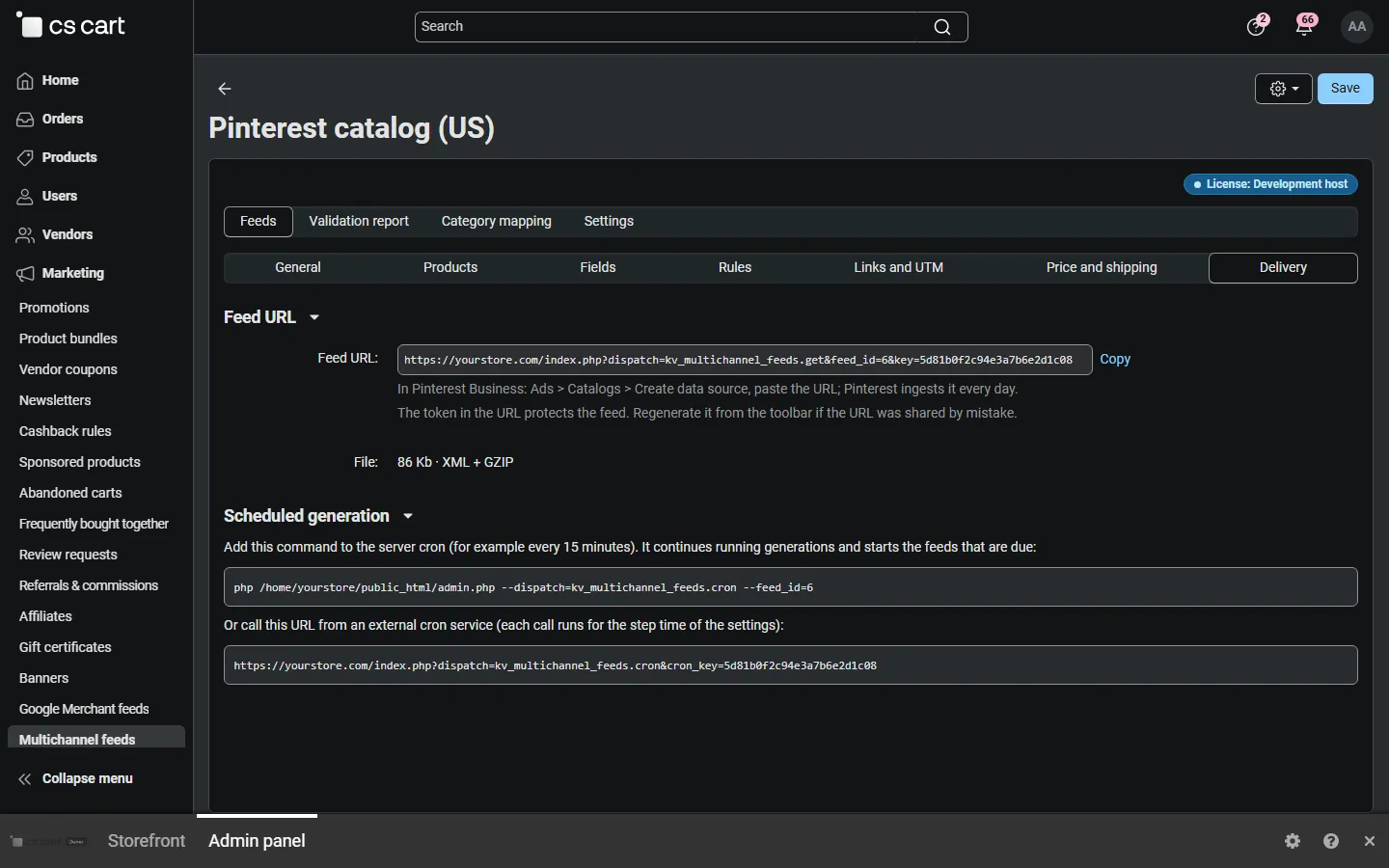This screenshot has height=868, width=1389.
Task: Collapse the Scheduled generation section
Action: (318, 516)
